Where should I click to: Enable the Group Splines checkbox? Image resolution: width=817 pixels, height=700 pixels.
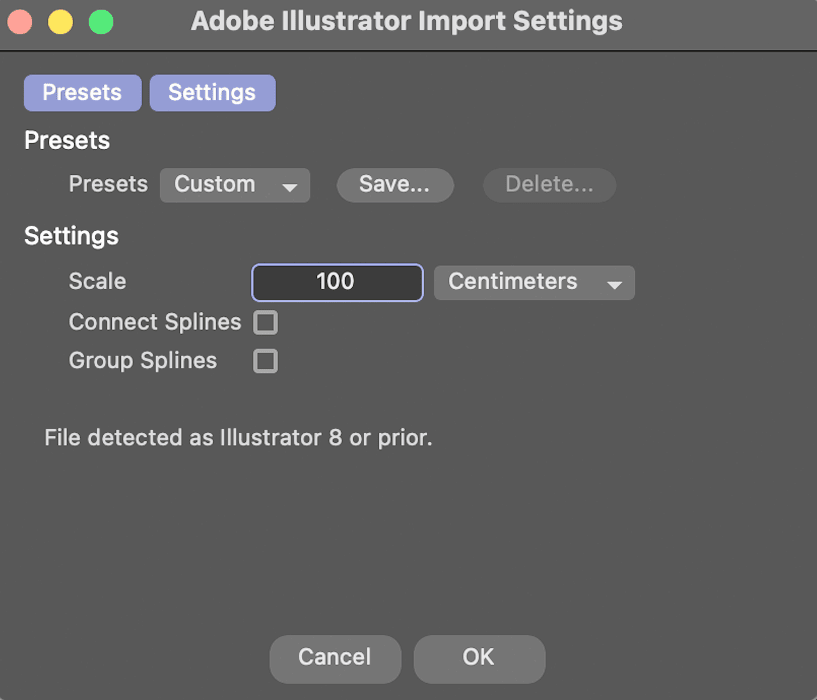pos(265,361)
